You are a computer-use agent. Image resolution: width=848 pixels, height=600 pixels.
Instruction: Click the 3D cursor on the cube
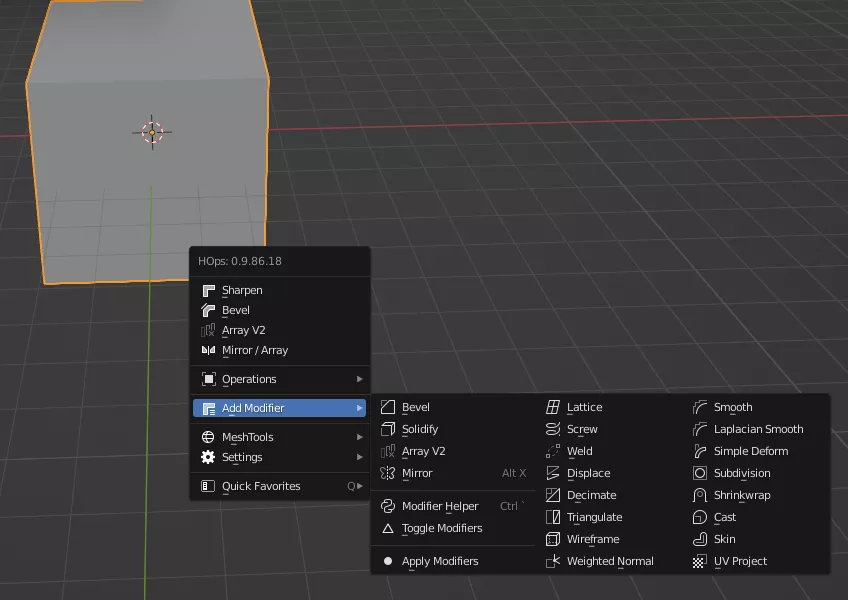tap(152, 132)
